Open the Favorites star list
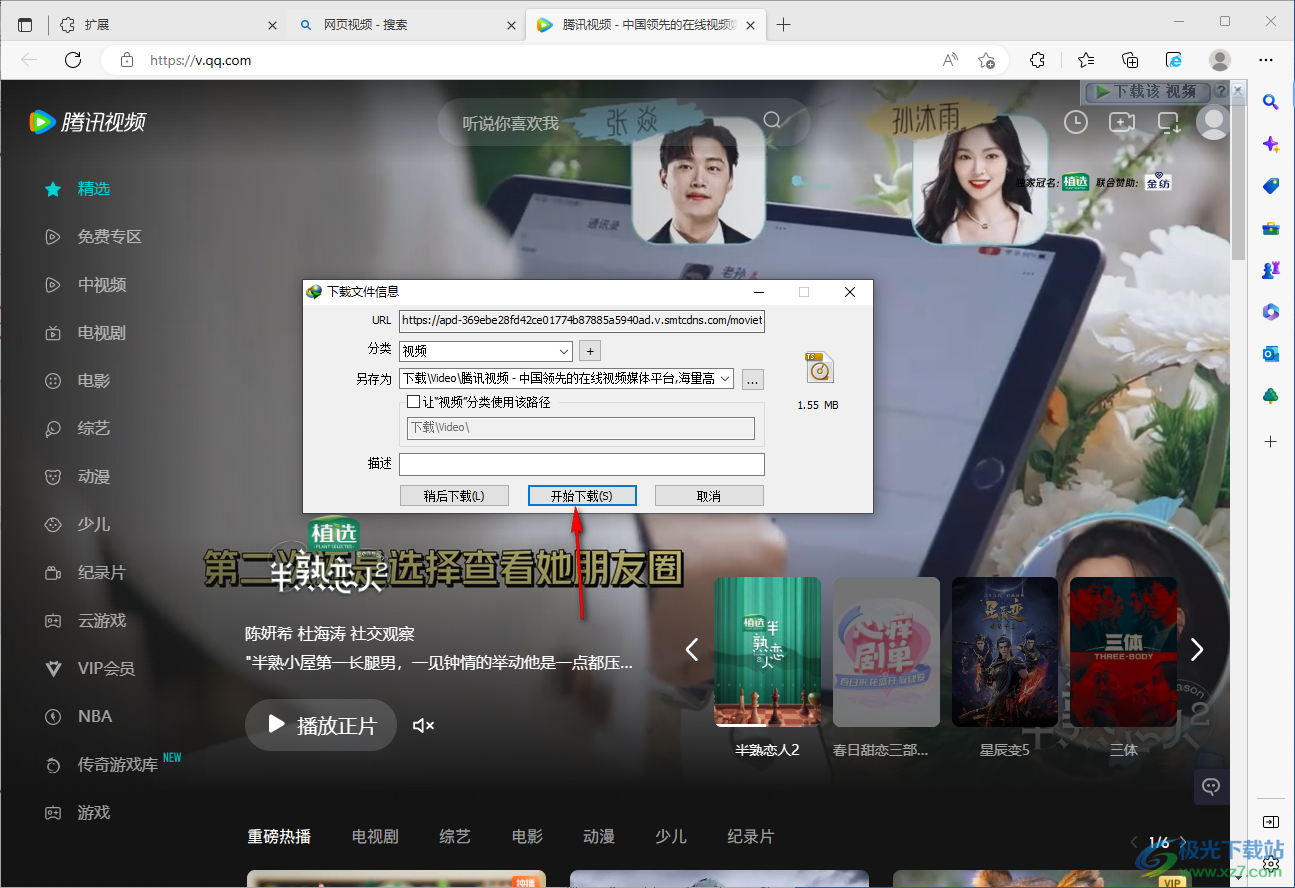Image resolution: width=1295 pixels, height=888 pixels. tap(1086, 60)
